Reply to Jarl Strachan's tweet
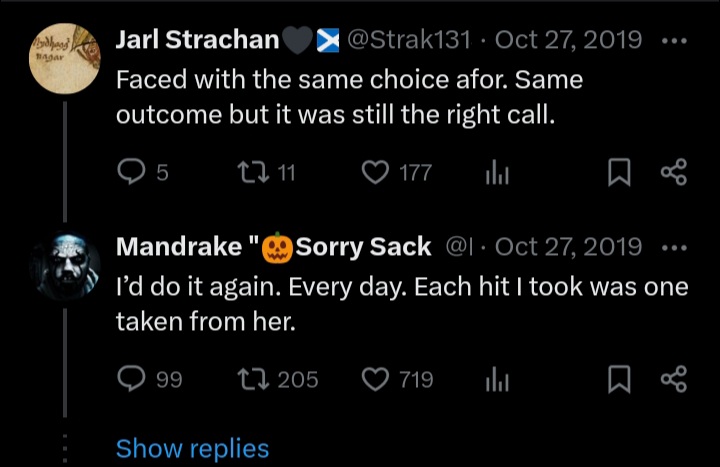 click(x=131, y=172)
